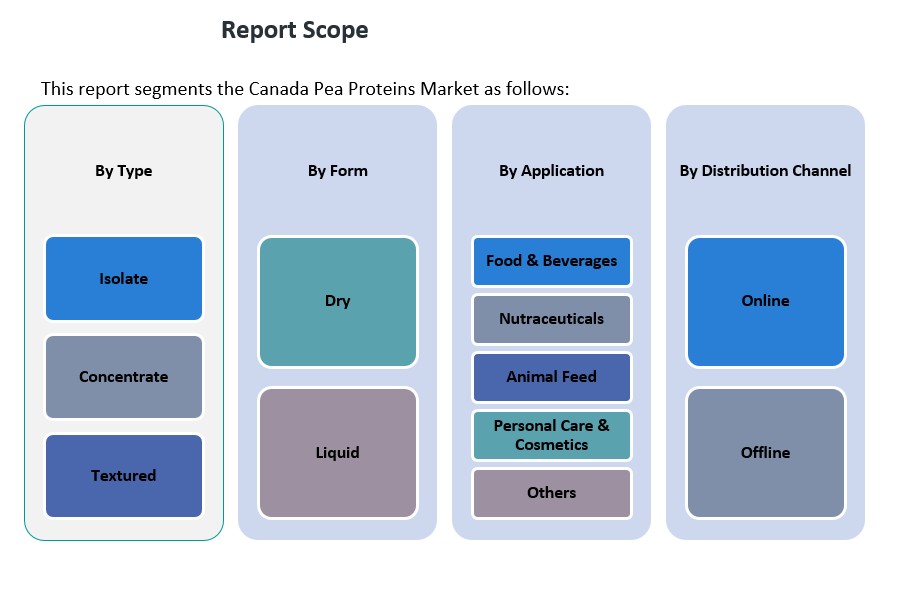The width and height of the screenshot is (899, 595).
Task: Click the Liquid form box
Action: tap(338, 453)
